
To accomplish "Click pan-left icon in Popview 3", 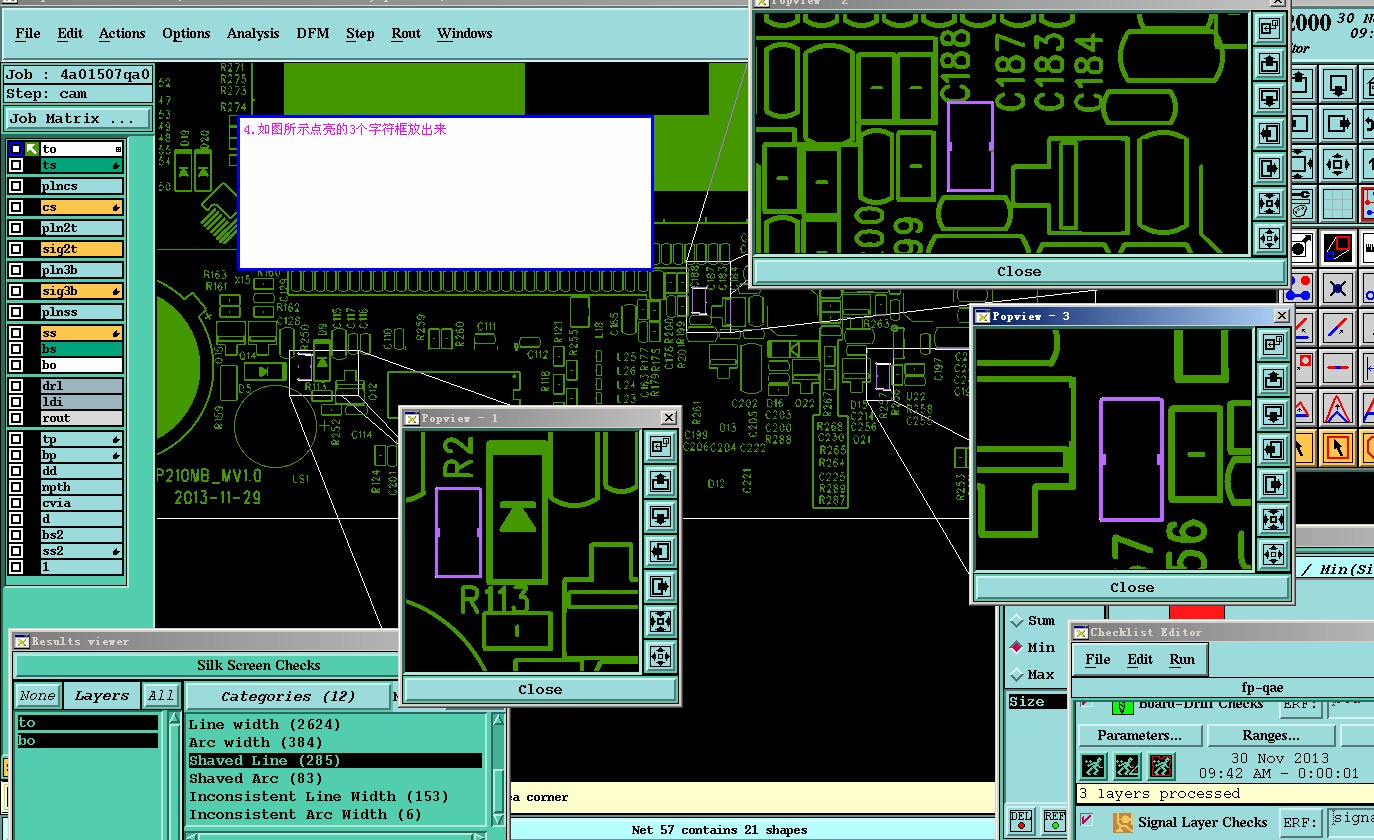I will coord(1273,450).
